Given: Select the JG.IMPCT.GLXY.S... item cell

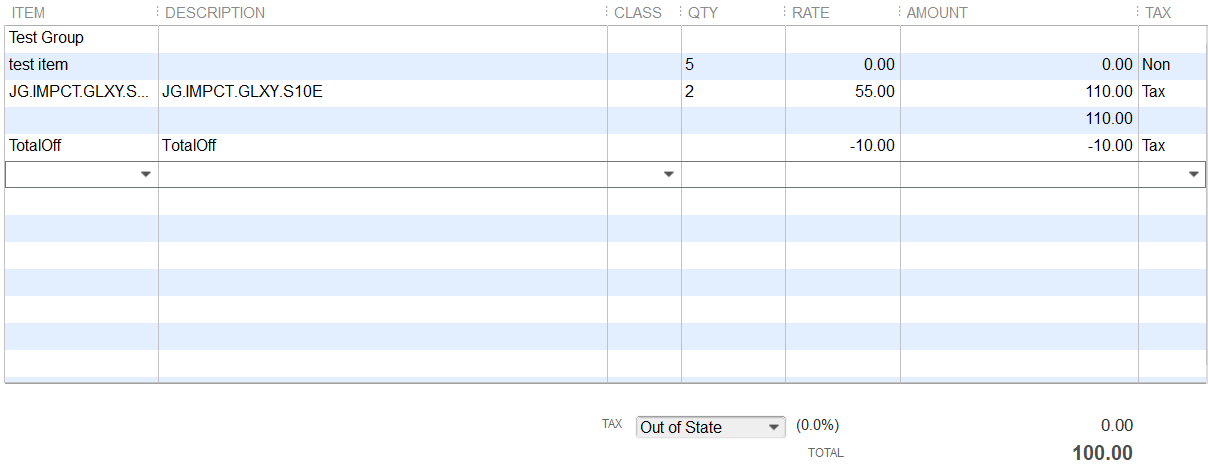Looking at the screenshot, I should (81, 92).
